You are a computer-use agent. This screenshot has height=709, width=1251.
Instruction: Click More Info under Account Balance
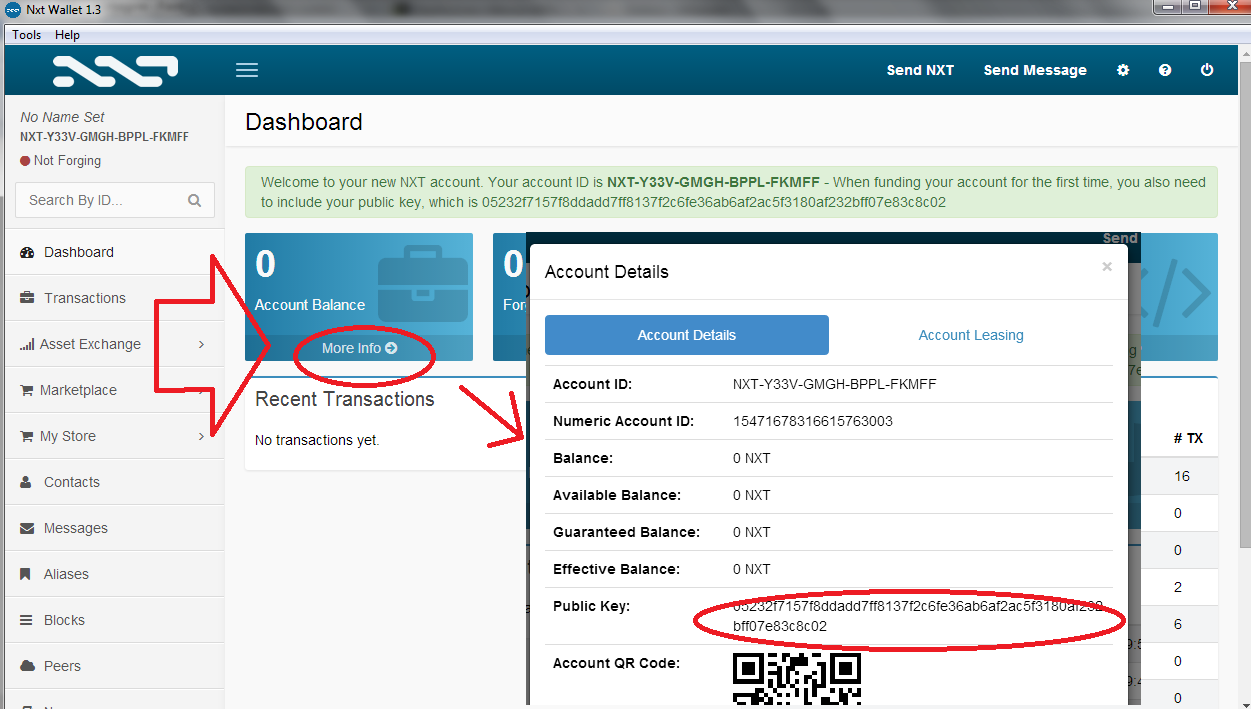tap(359, 348)
